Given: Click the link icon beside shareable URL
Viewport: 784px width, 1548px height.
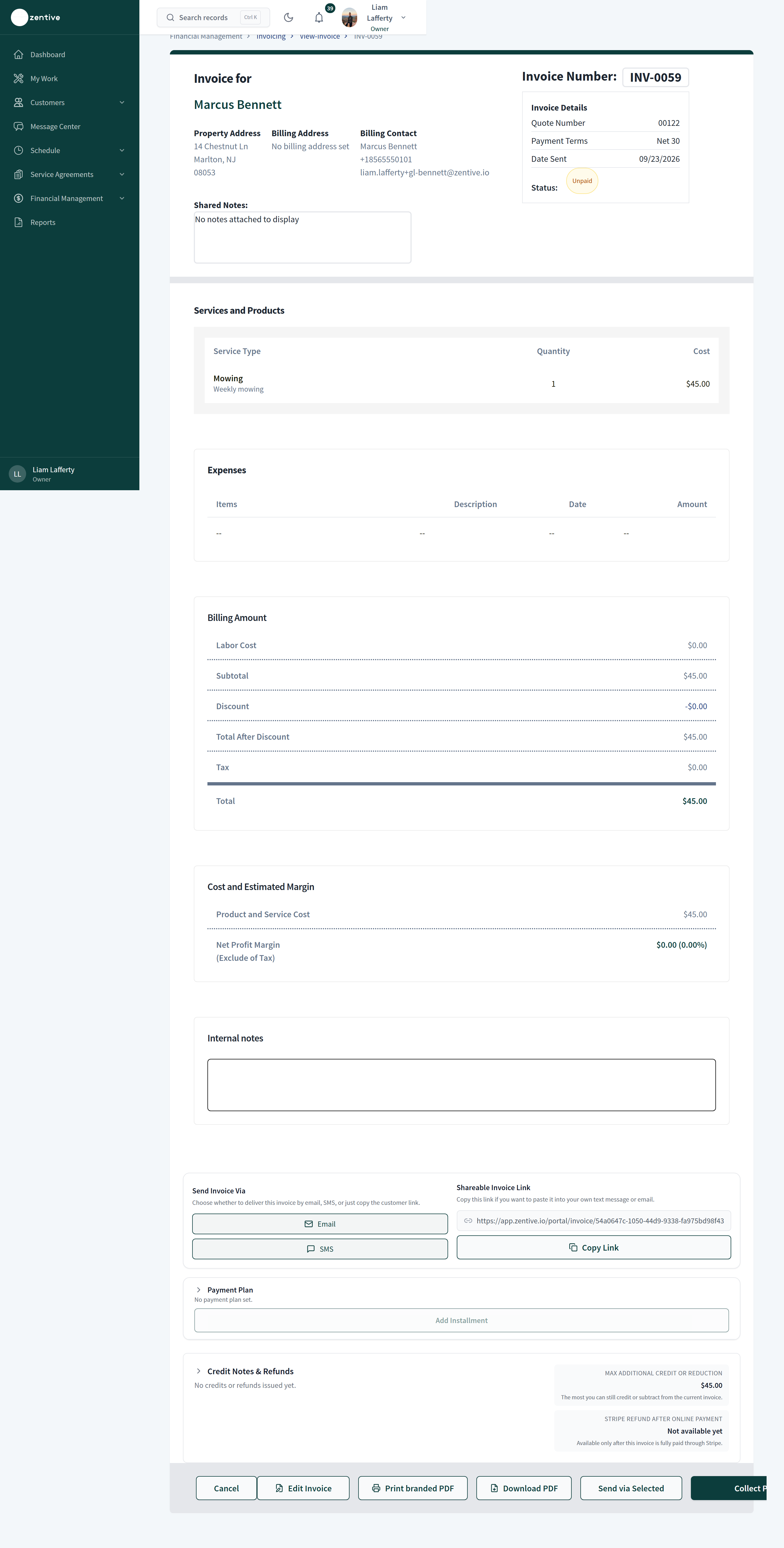Looking at the screenshot, I should coord(468,1220).
